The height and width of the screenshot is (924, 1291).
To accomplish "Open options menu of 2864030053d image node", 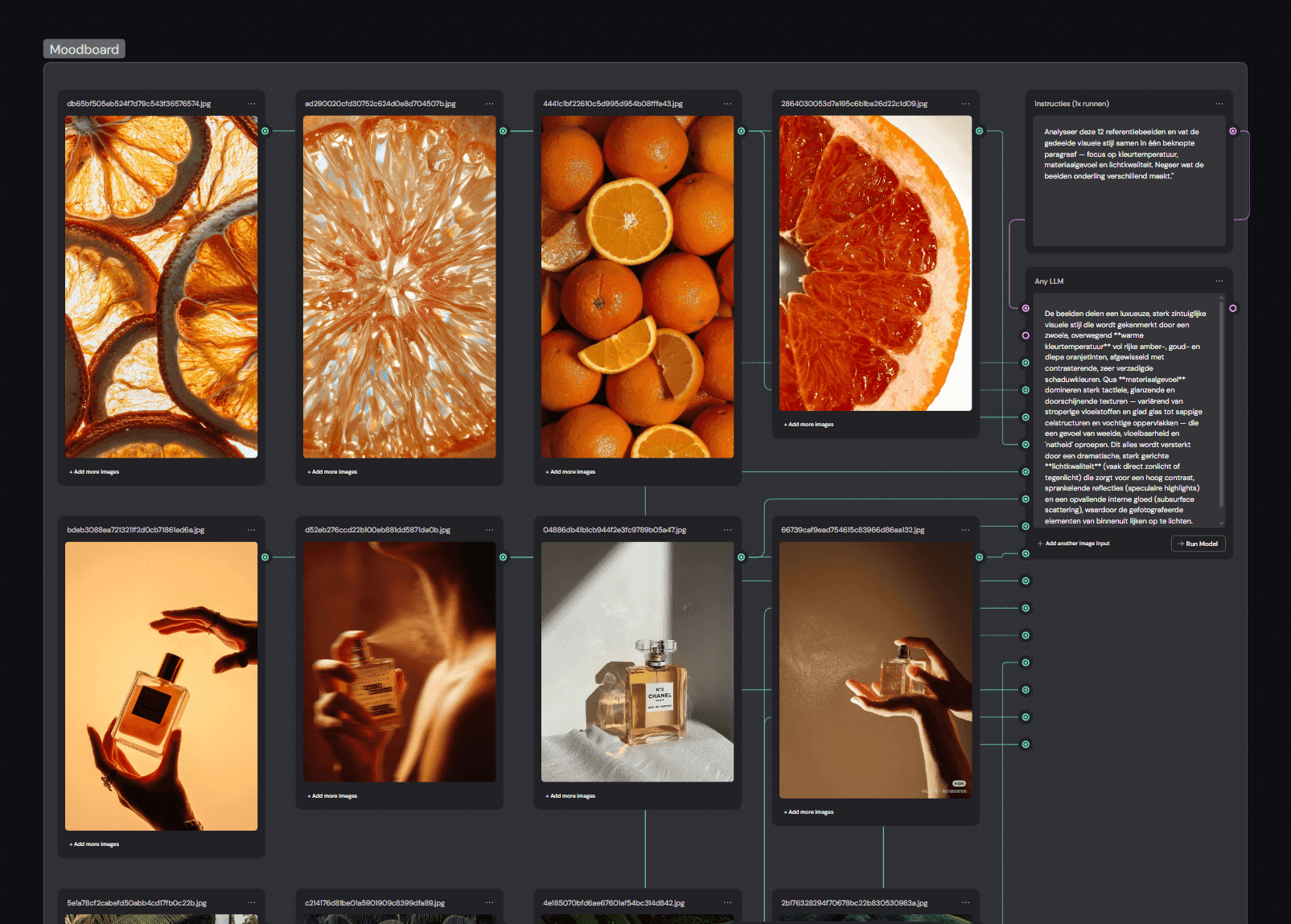I will (x=966, y=104).
